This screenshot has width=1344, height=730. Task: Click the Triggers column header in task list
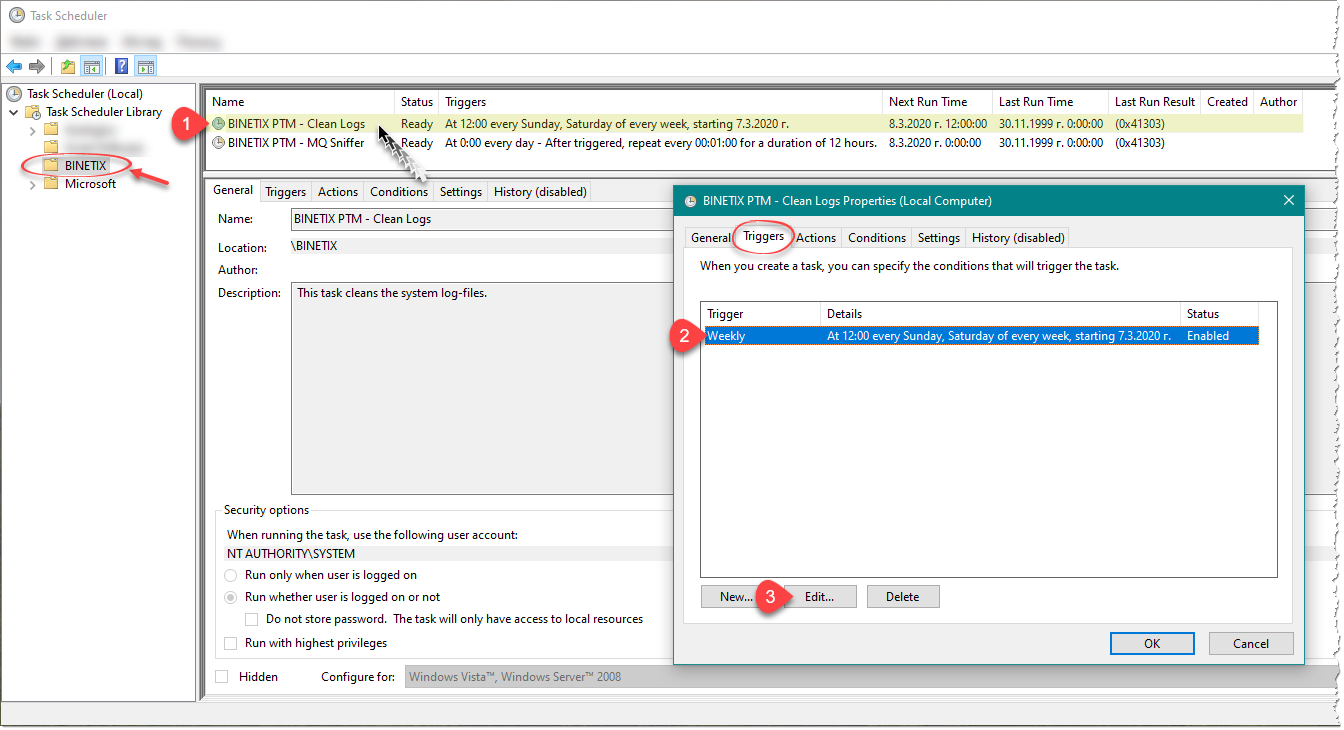pos(662,102)
